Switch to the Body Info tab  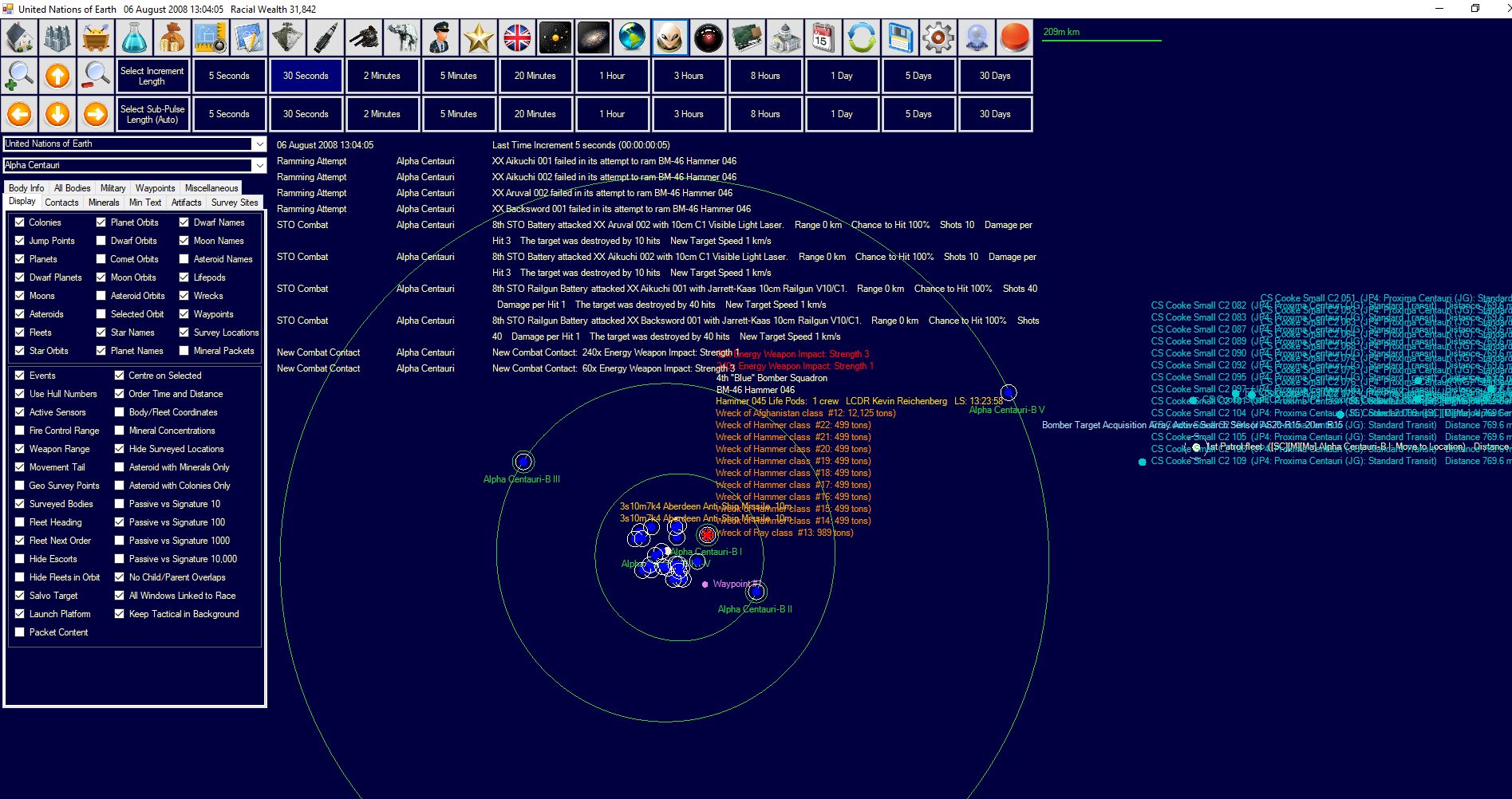(26, 188)
